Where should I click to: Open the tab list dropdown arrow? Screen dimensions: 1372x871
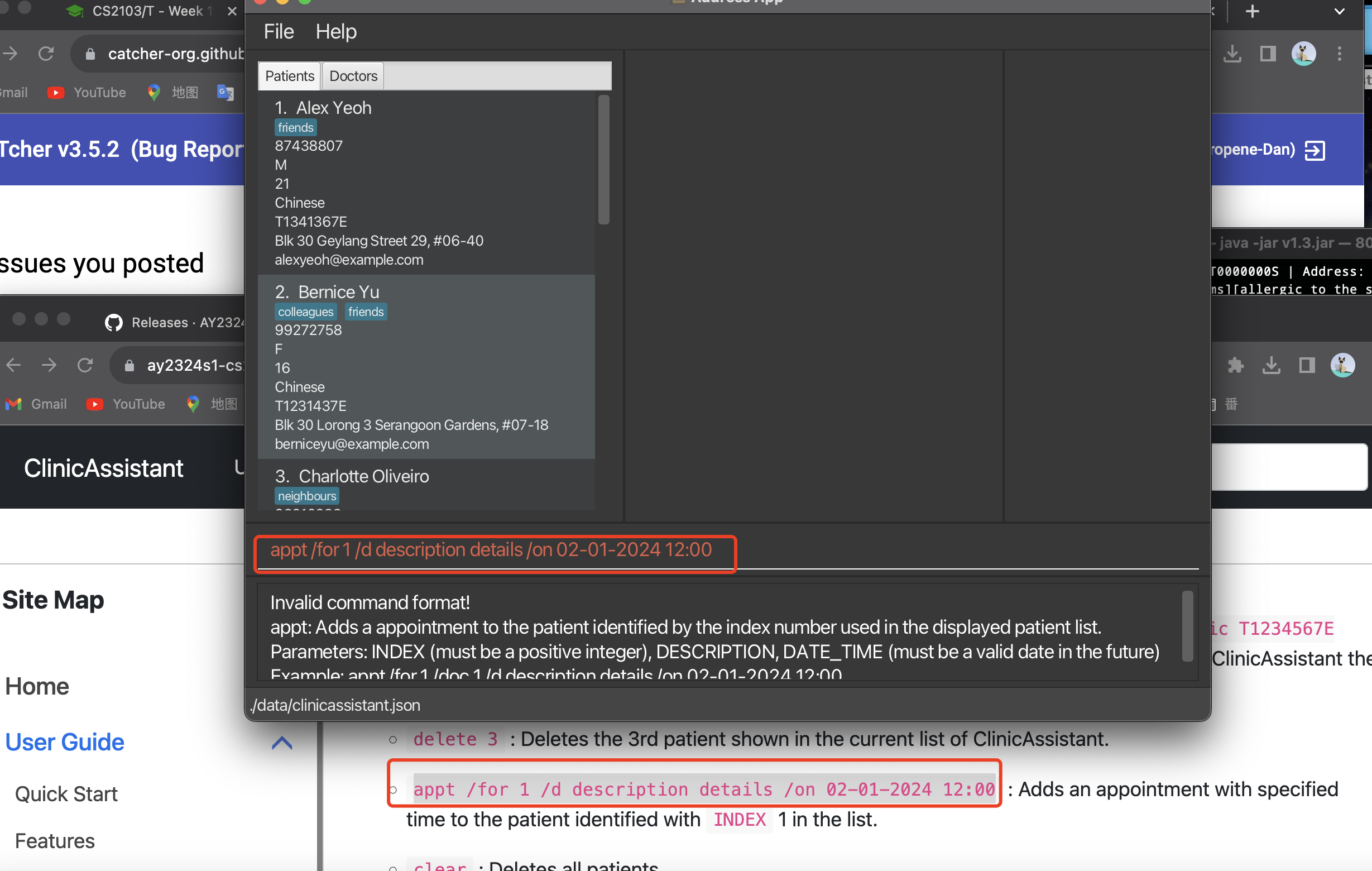(1340, 11)
